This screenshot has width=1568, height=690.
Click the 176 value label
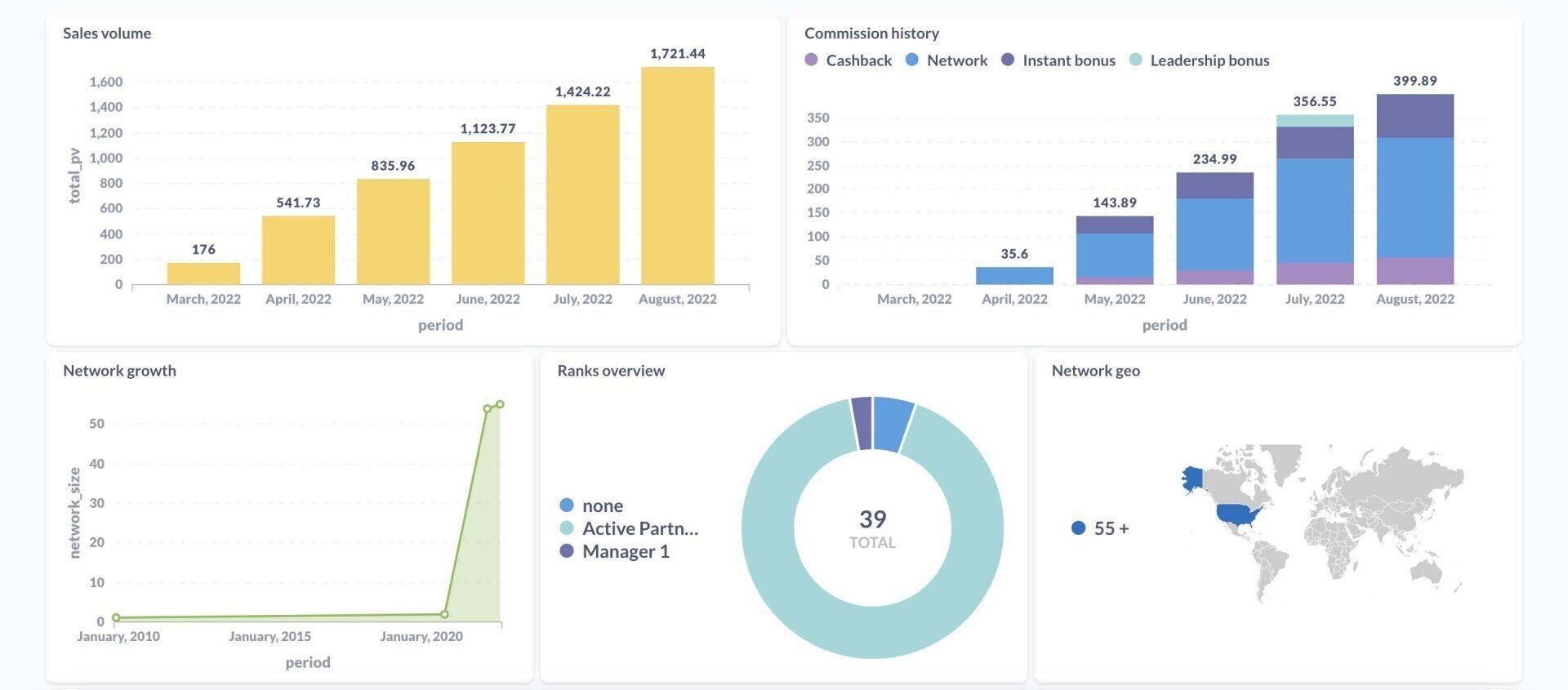(203, 250)
